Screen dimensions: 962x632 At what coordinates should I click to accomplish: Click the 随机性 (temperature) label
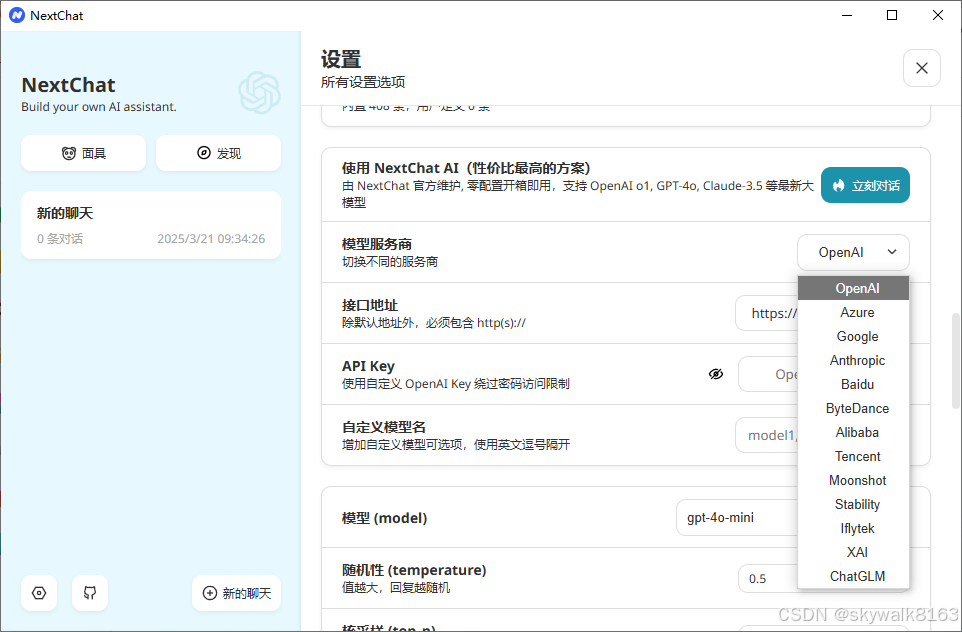(414, 570)
